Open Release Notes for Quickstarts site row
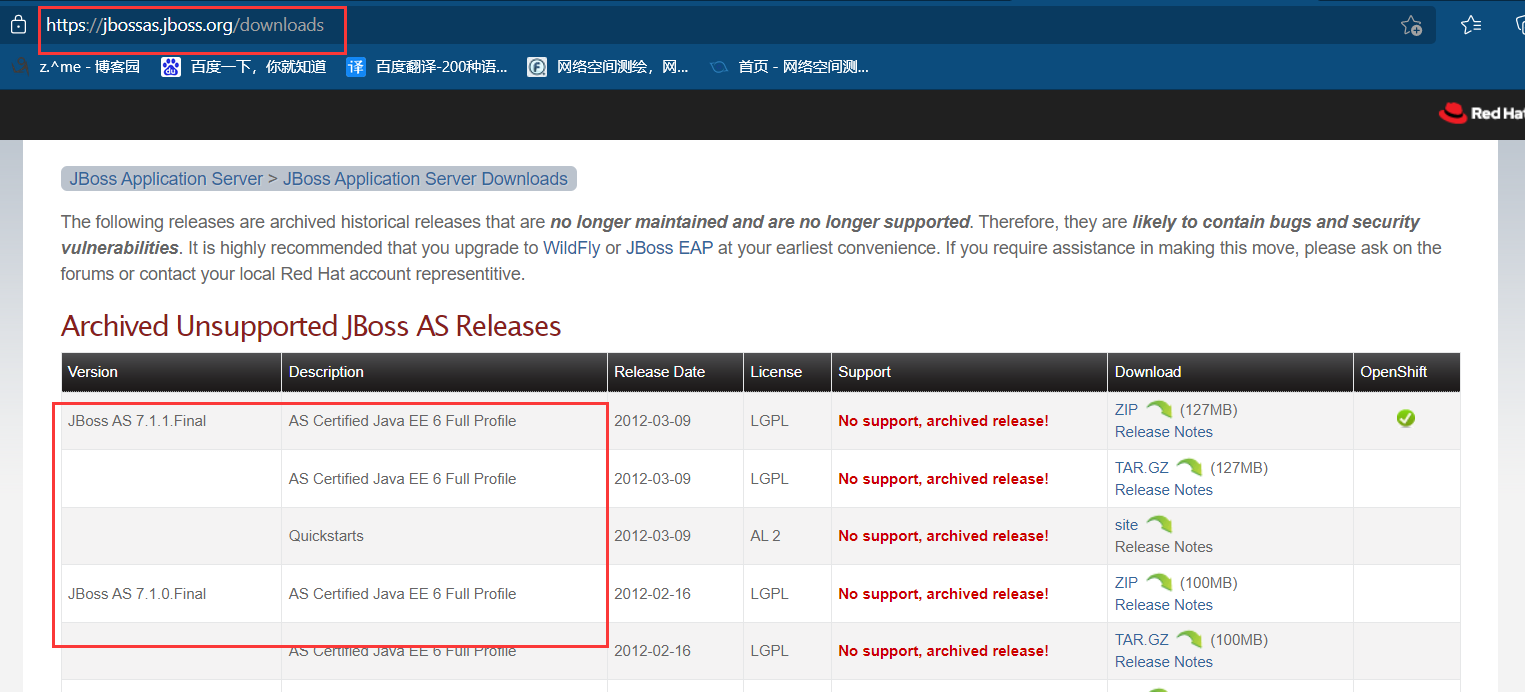This screenshot has height=692, width=1525. pyautogui.click(x=1164, y=547)
